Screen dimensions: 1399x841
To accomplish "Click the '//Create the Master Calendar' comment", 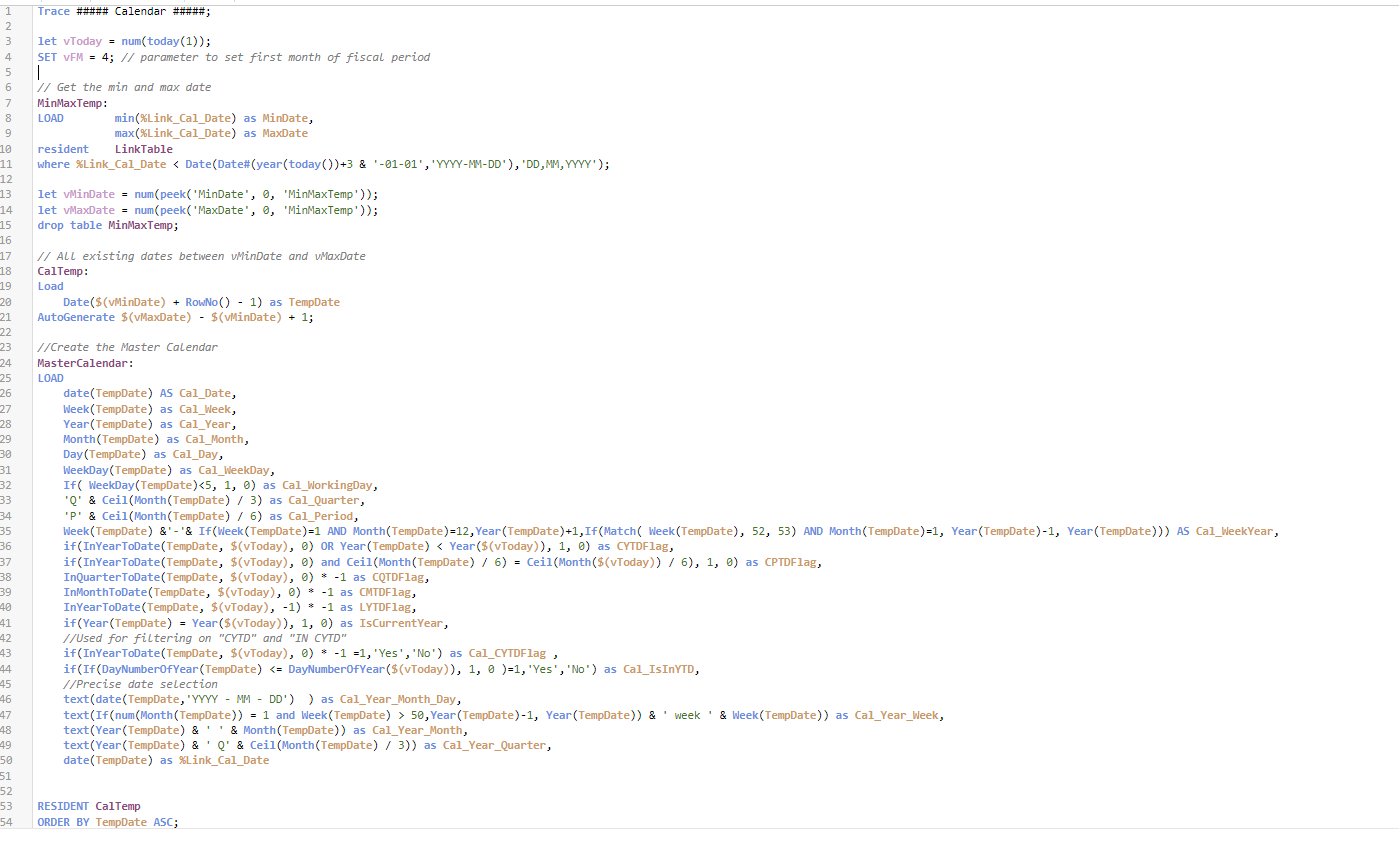I will (x=127, y=347).
